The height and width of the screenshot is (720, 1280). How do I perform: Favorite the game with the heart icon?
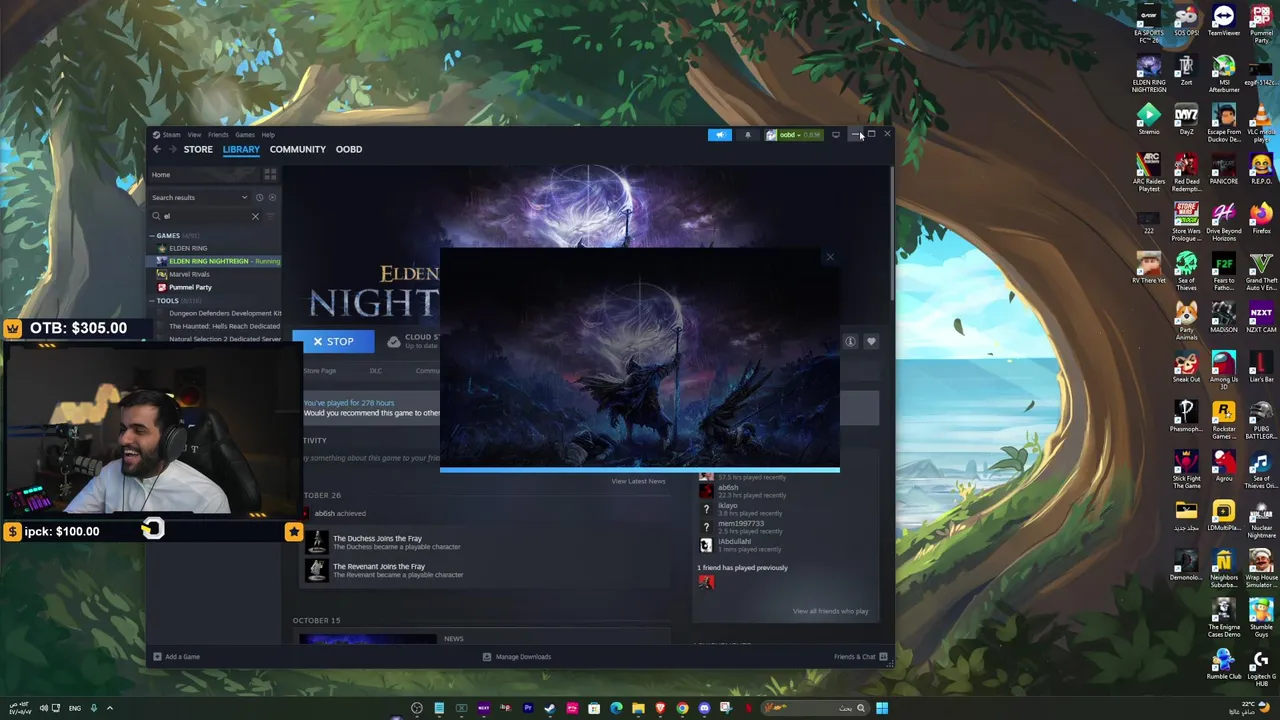pyautogui.click(x=871, y=342)
